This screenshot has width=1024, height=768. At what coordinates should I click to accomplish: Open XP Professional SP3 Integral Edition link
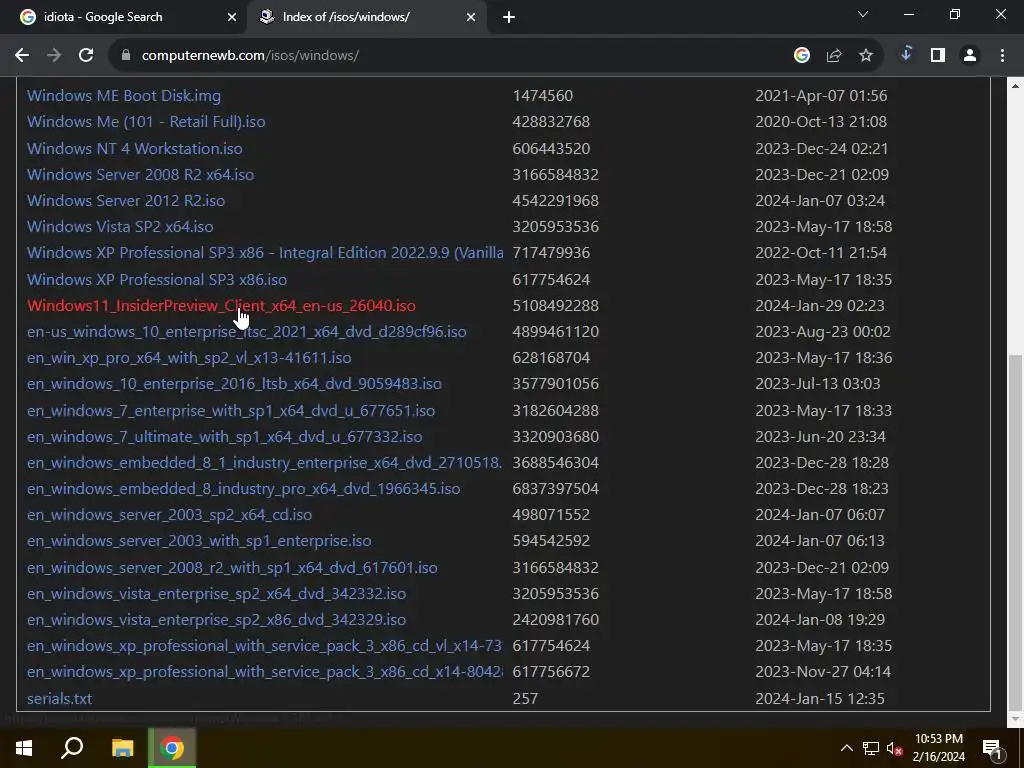click(x=265, y=253)
